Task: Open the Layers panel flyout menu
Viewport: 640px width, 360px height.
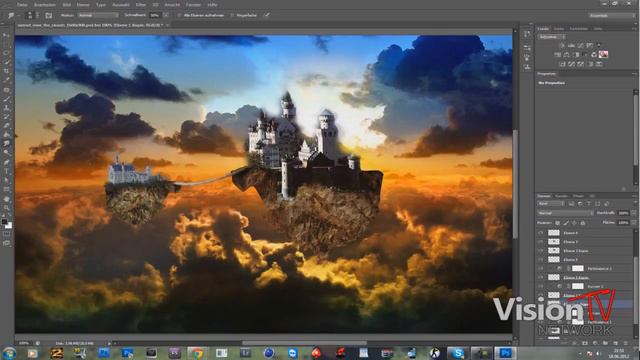Action: (x=635, y=196)
